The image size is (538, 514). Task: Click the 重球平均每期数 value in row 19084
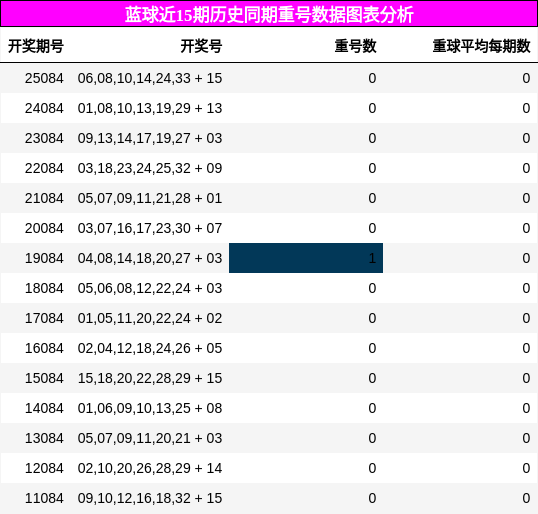coord(526,258)
